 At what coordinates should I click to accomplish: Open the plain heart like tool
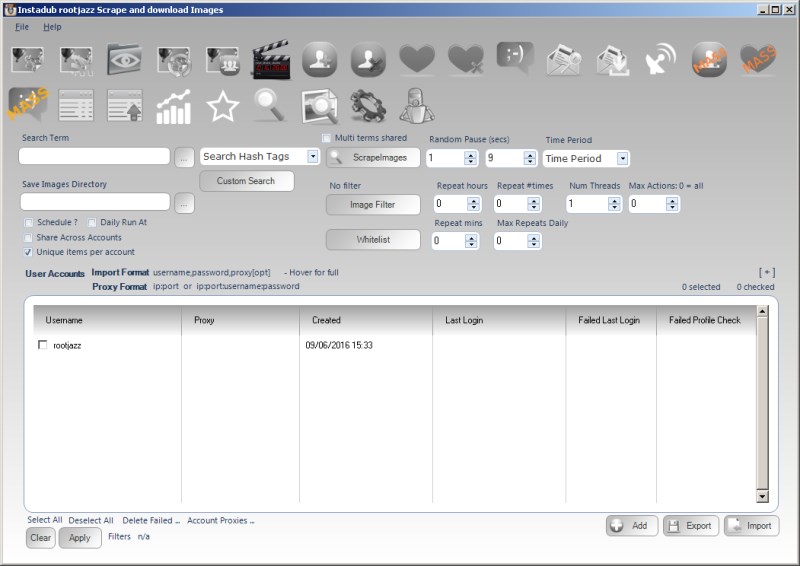[x=417, y=59]
